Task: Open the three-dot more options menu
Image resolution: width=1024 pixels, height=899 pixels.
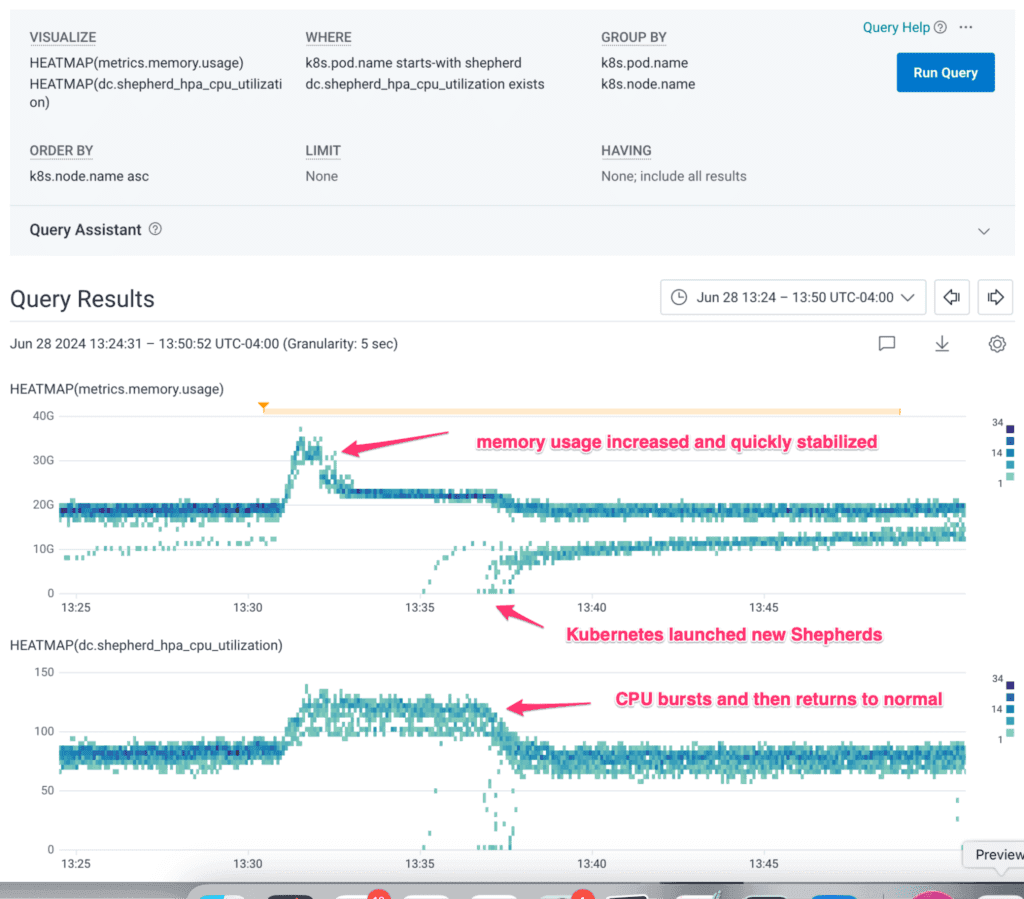Action: (966, 28)
